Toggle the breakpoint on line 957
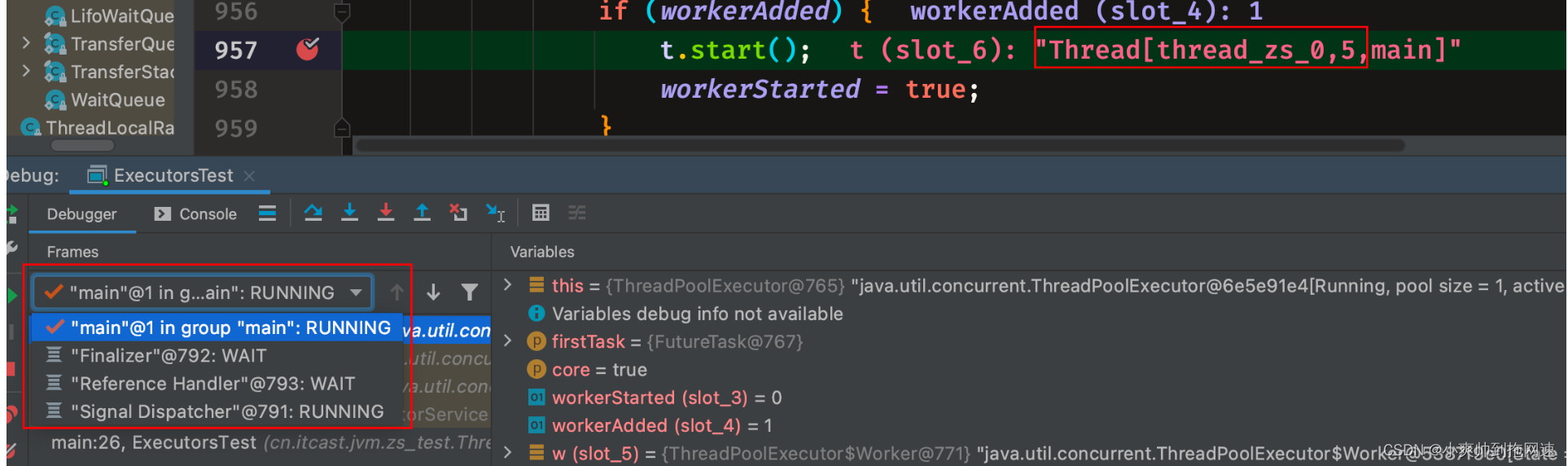 click(x=308, y=50)
